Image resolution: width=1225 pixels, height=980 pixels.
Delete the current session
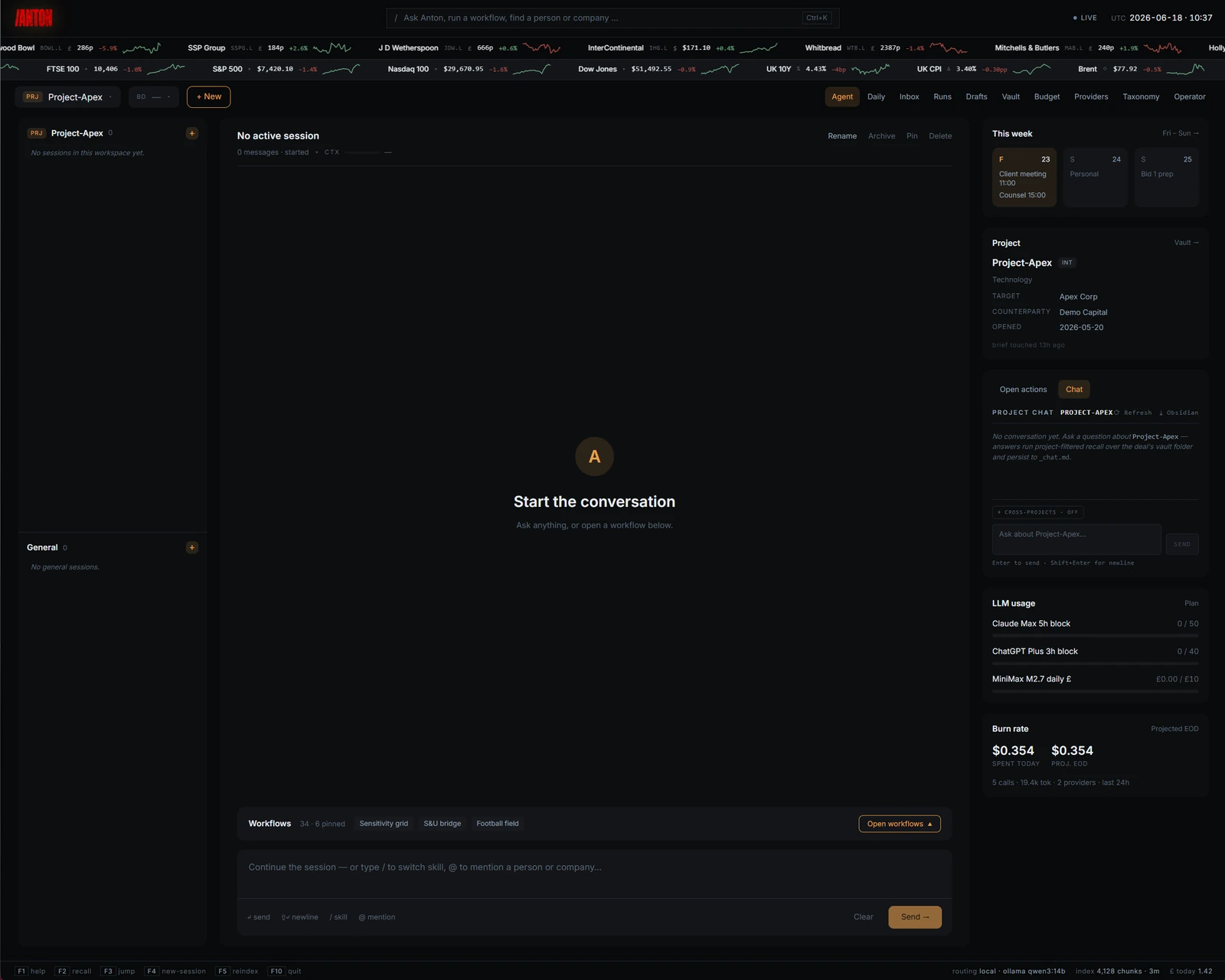click(x=940, y=136)
